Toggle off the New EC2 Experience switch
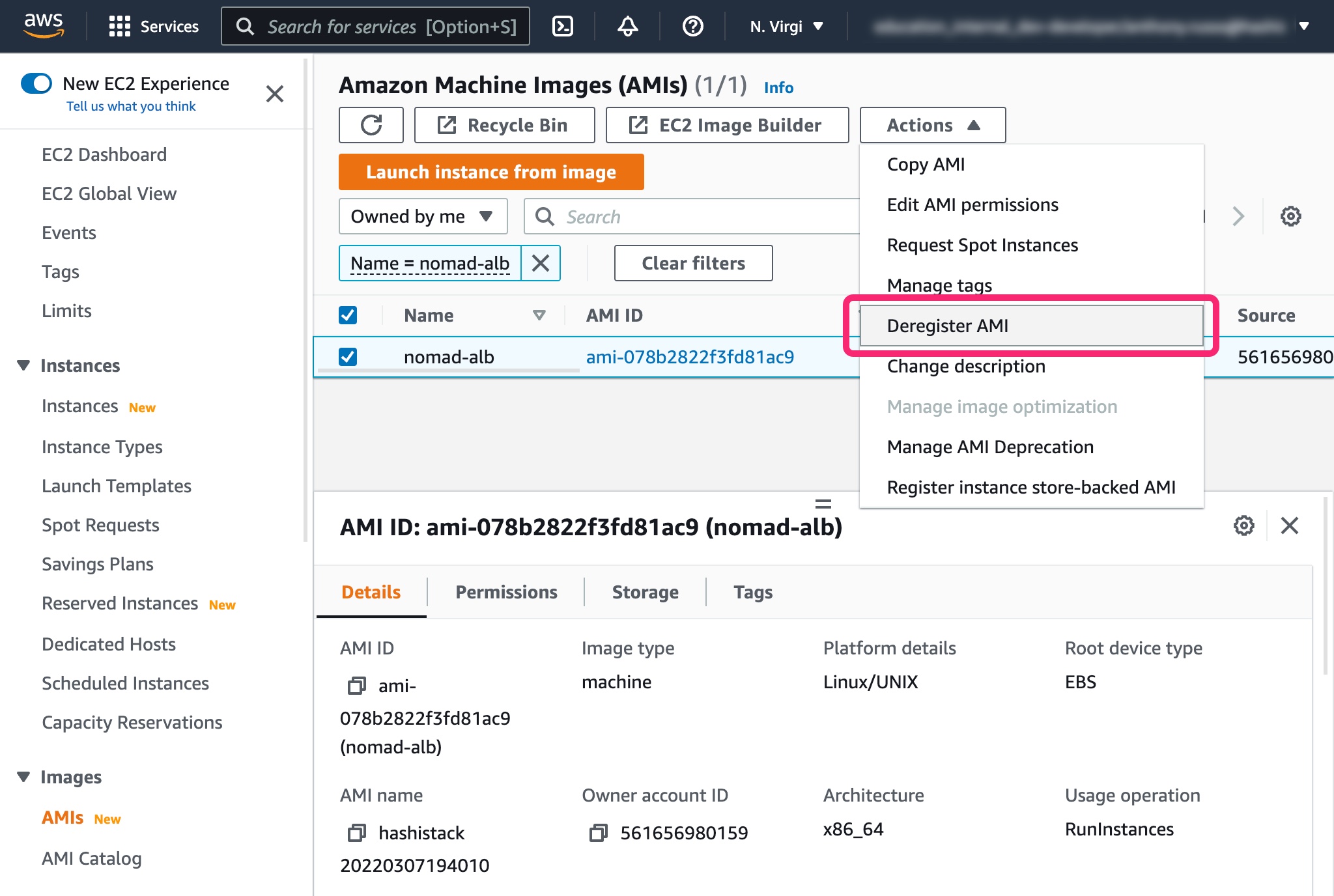The width and height of the screenshot is (1334, 896). pyautogui.click(x=36, y=83)
